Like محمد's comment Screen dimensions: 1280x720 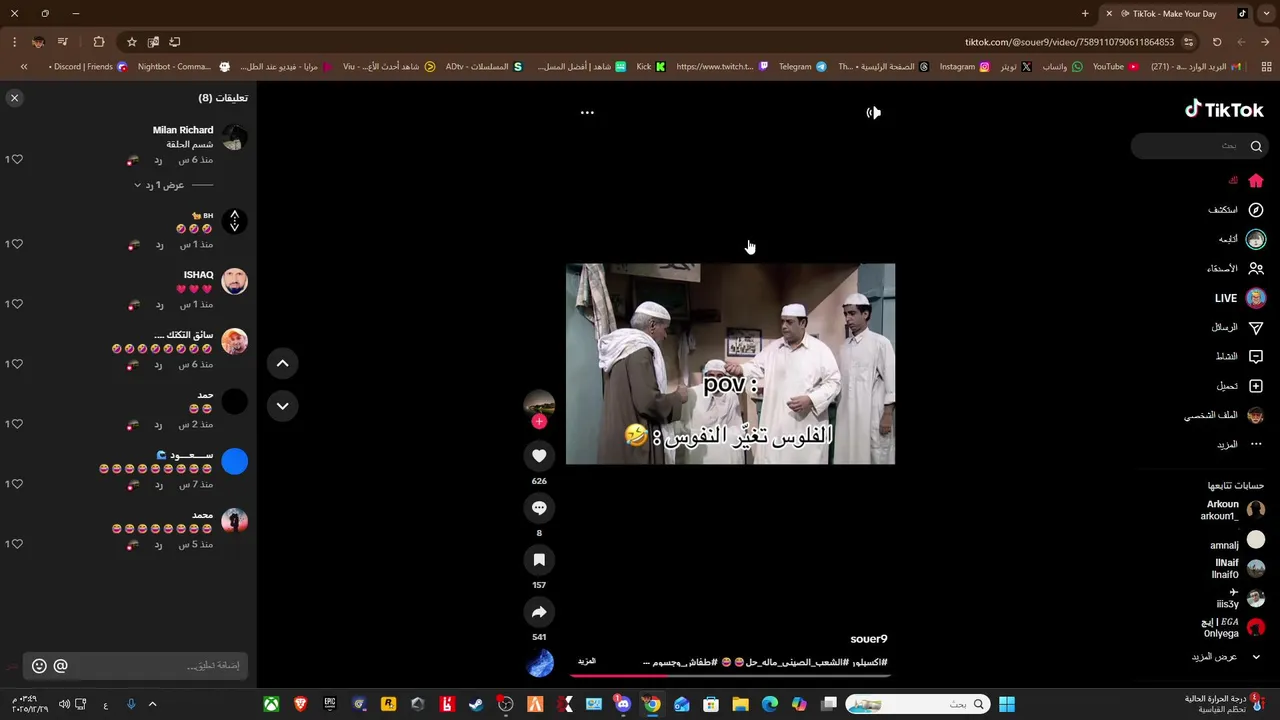pyautogui.click(x=17, y=544)
